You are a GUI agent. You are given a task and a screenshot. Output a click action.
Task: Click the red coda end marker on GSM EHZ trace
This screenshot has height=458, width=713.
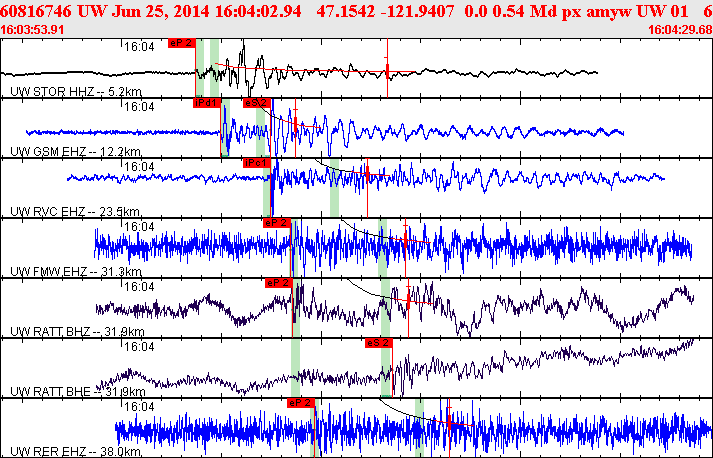296,124
